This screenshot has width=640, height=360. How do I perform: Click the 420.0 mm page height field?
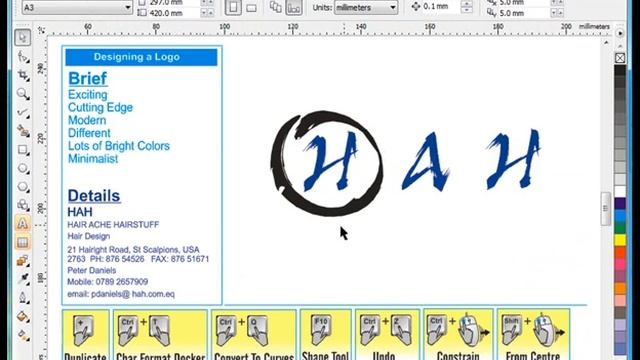pyautogui.click(x=174, y=13)
